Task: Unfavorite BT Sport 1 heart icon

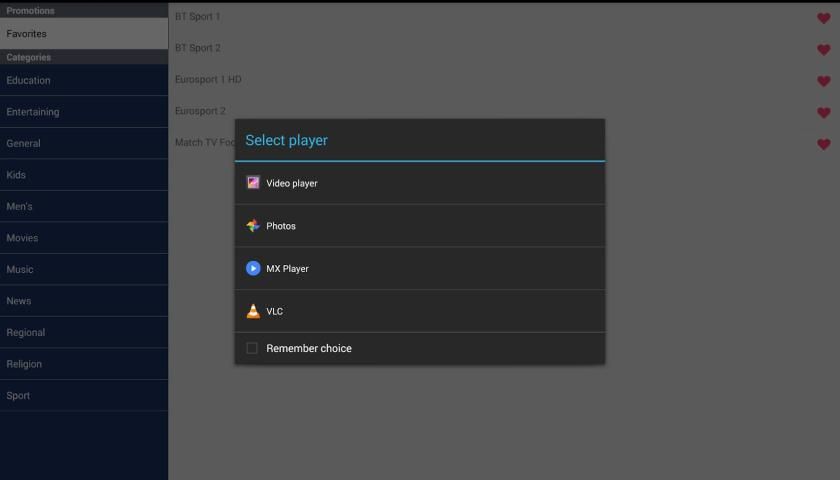Action: pos(824,18)
